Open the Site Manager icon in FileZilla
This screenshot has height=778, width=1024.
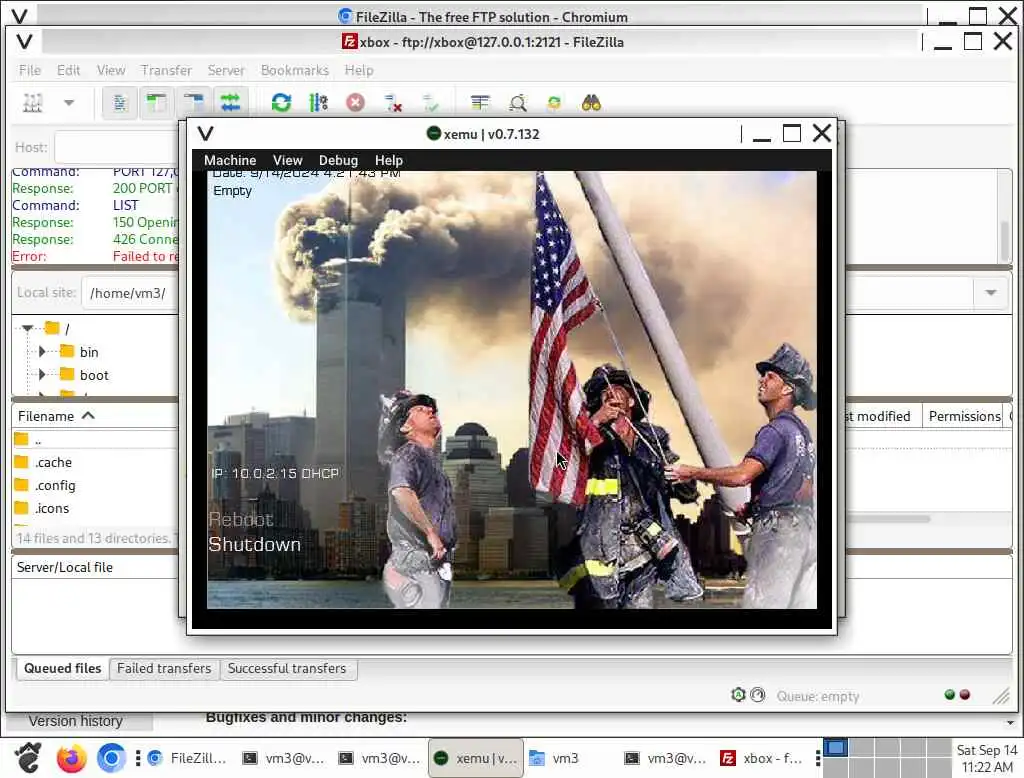[33, 103]
